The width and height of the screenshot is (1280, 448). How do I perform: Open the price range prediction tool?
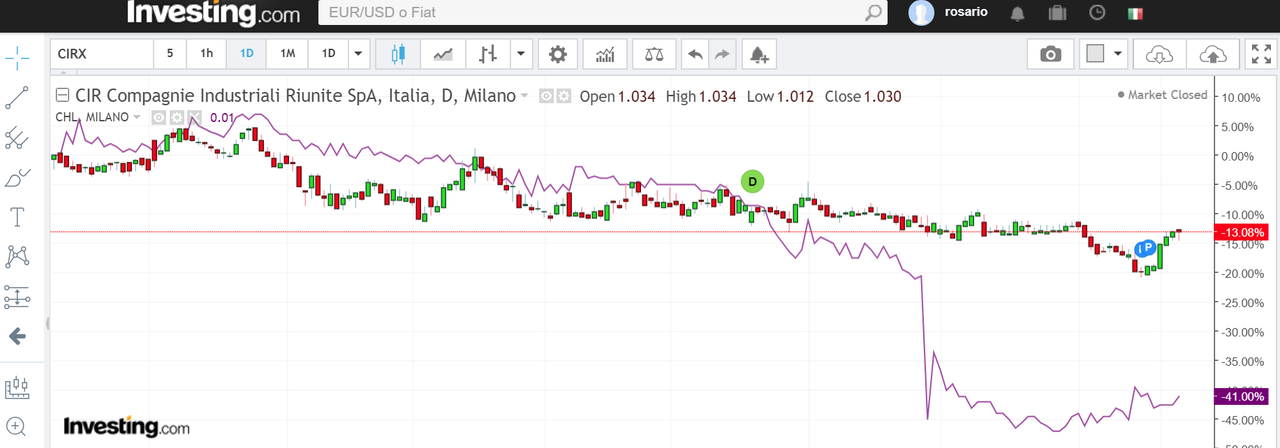pyautogui.click(x=17, y=296)
